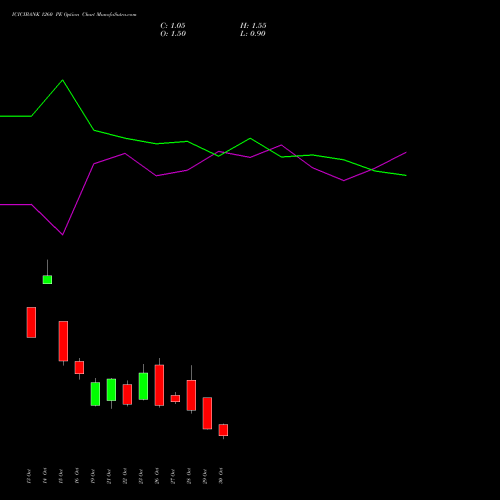
Task: Click the 27 Oct date label
Action: point(173,476)
